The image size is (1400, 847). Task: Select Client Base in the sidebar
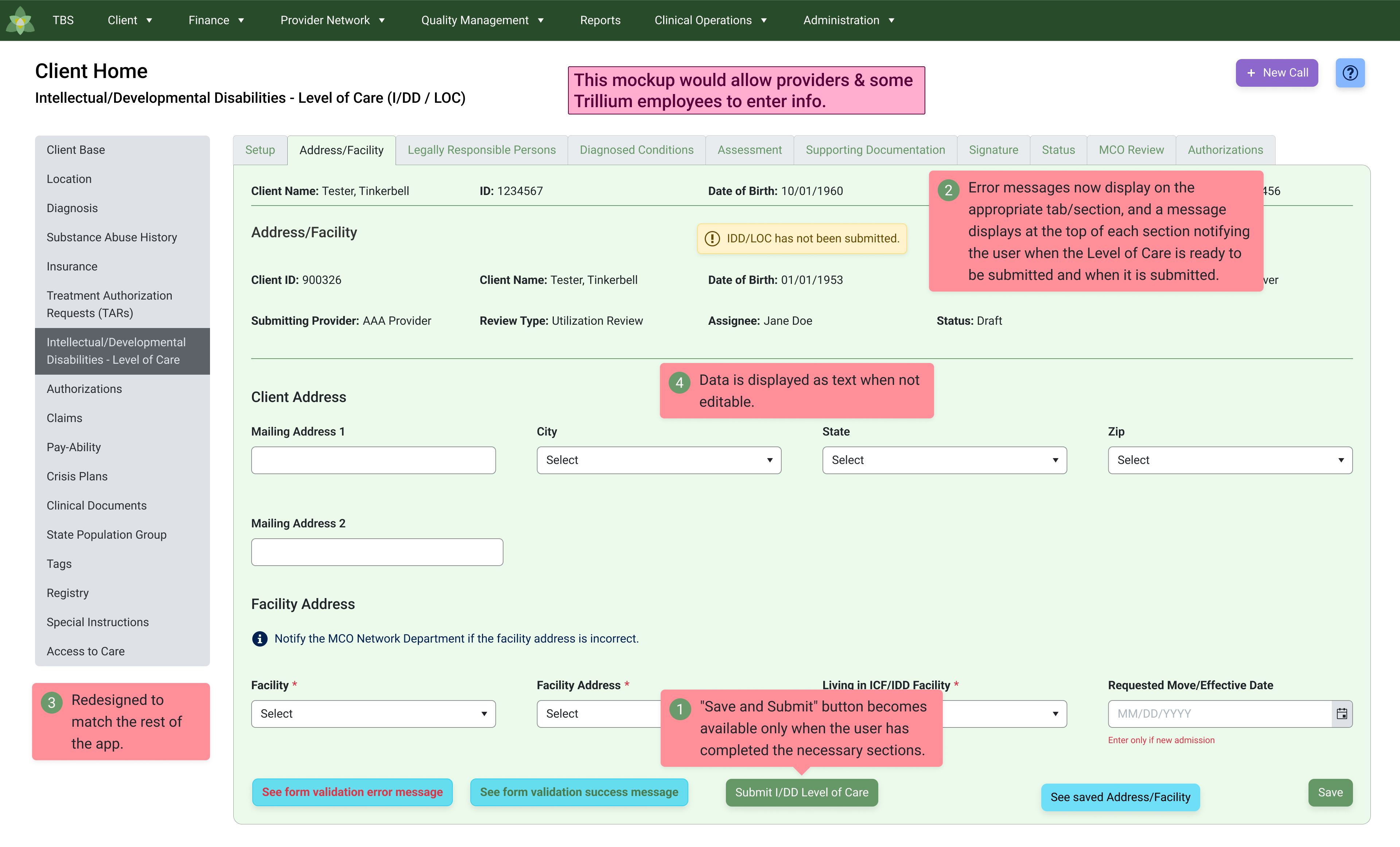click(x=122, y=150)
